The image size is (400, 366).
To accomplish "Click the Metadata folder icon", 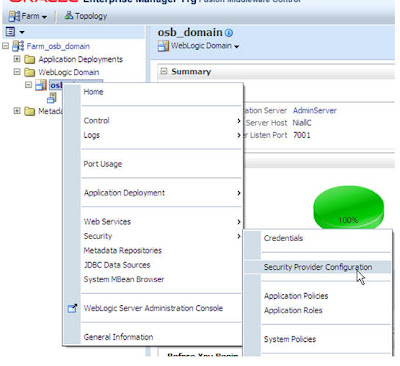I will (x=30, y=111).
